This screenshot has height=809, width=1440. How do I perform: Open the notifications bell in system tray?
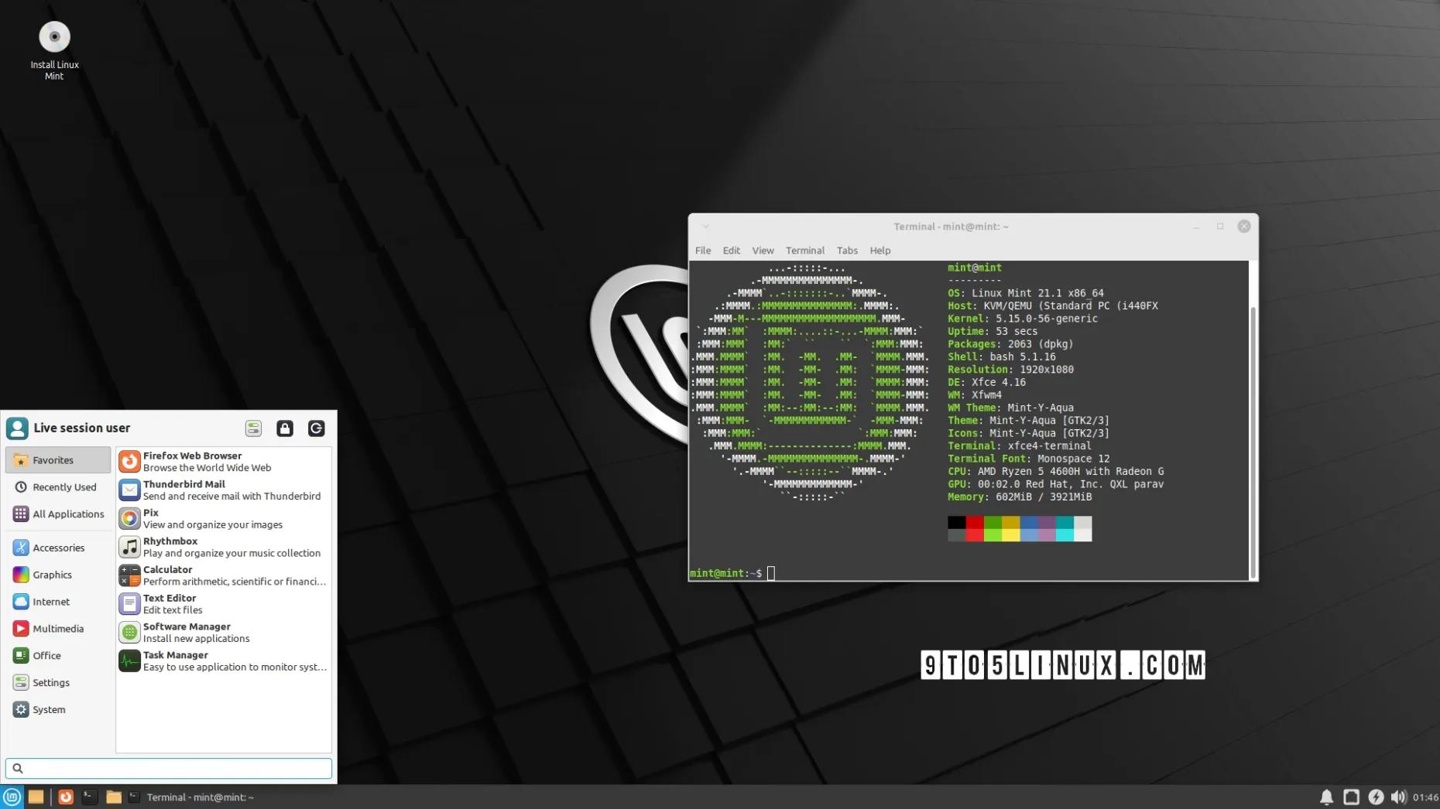pyautogui.click(x=1326, y=797)
